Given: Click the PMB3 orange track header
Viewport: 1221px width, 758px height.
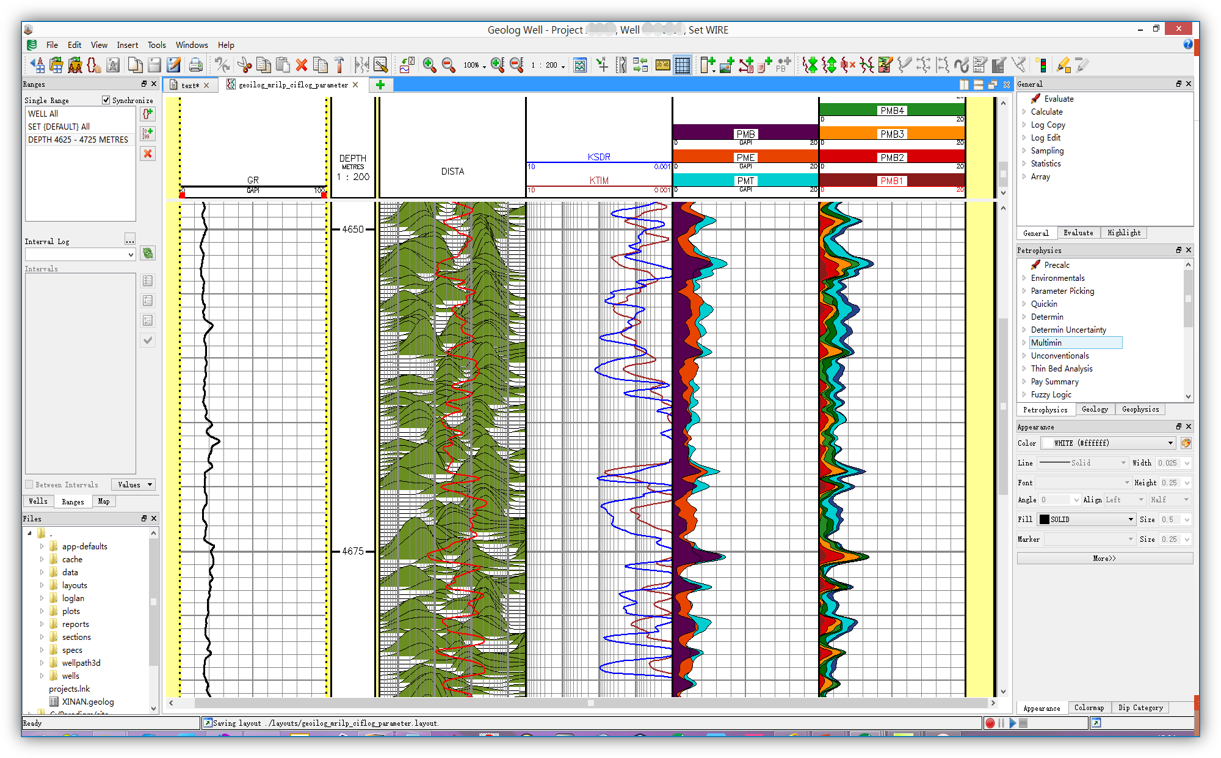Looking at the screenshot, I should click(892, 133).
